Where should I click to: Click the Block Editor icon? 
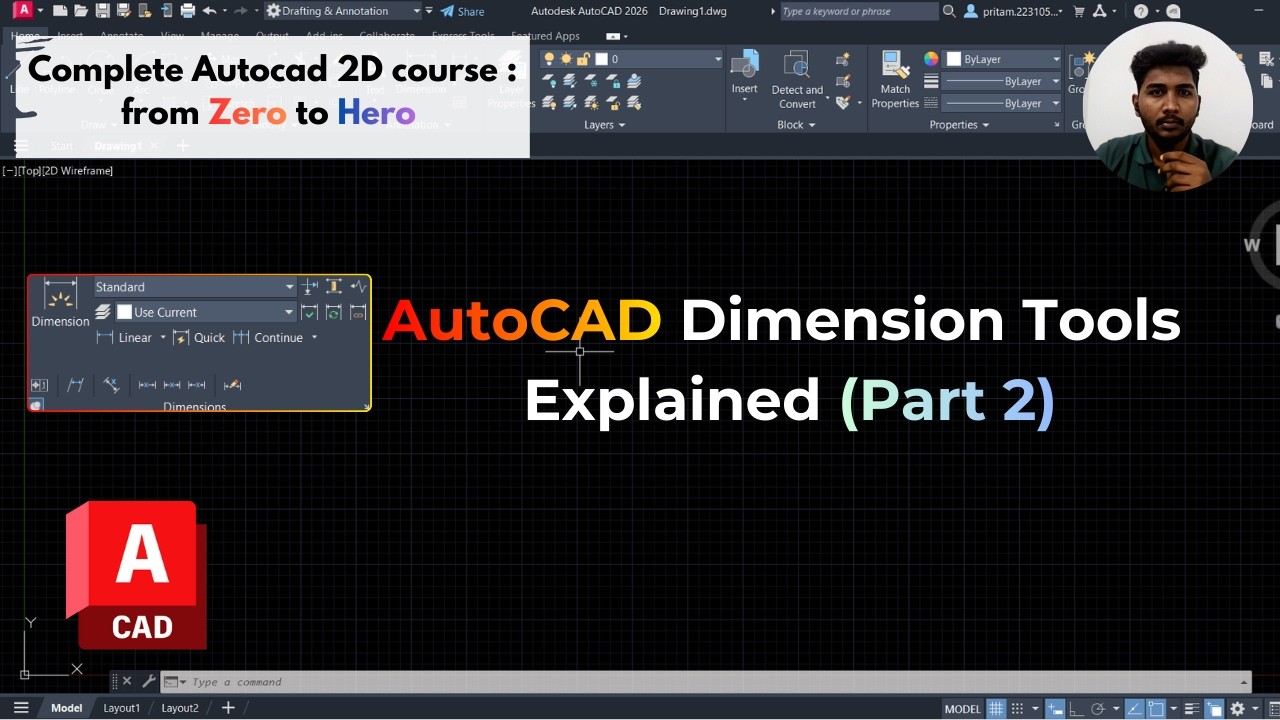(842, 81)
